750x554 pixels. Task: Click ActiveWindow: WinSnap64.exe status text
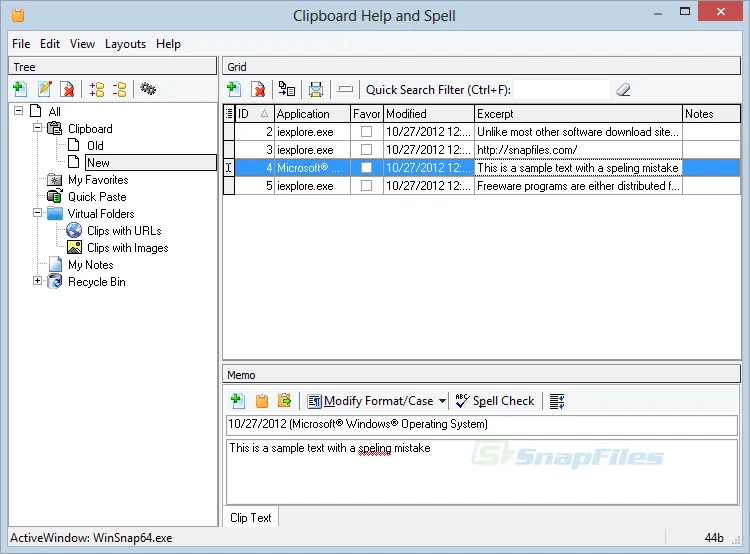[x=91, y=538]
